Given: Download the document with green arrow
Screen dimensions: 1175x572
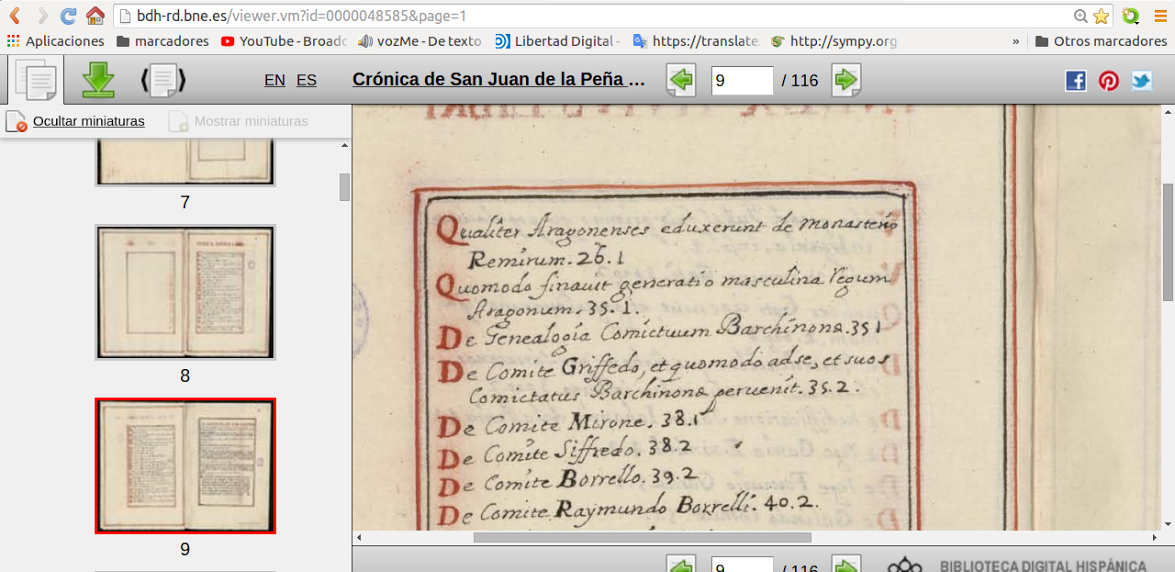Looking at the screenshot, I should click(98, 79).
